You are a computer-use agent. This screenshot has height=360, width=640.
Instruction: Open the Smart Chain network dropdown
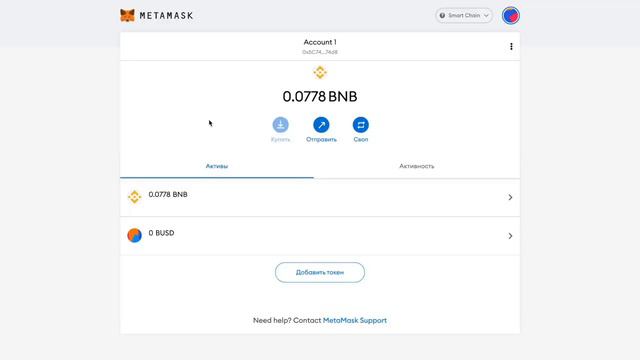(x=464, y=16)
